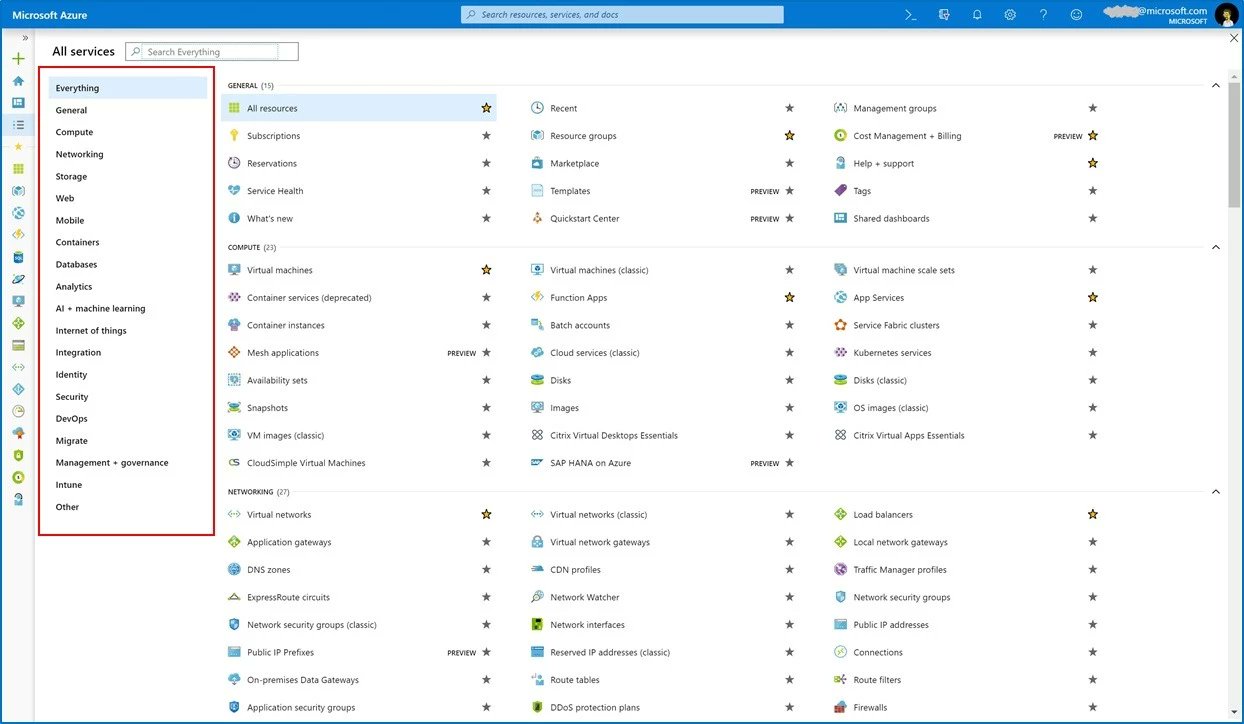Click the Subscriptions key icon
The height and width of the screenshot is (724, 1244).
[234, 135]
